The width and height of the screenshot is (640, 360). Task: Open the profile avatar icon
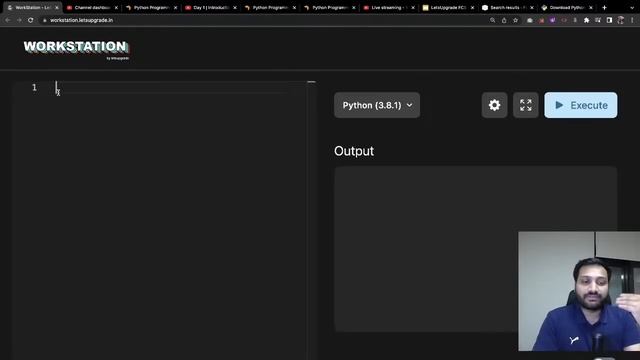tap(621, 20)
